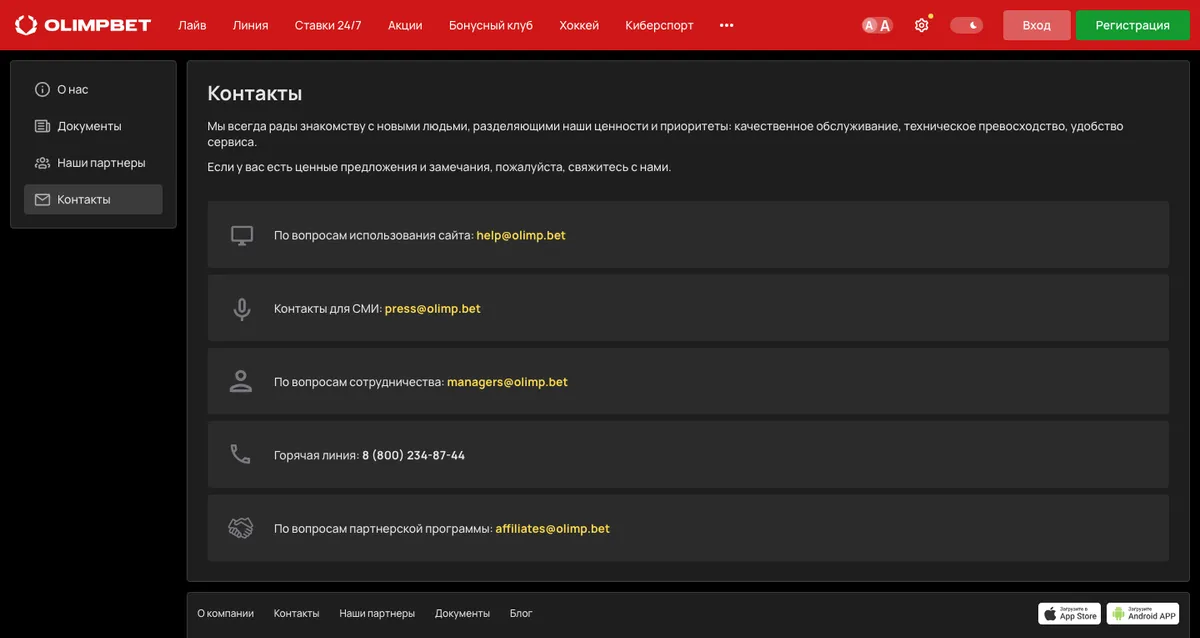Open the footer Наши партнеры link
The width and height of the screenshot is (1200, 638).
coord(377,613)
